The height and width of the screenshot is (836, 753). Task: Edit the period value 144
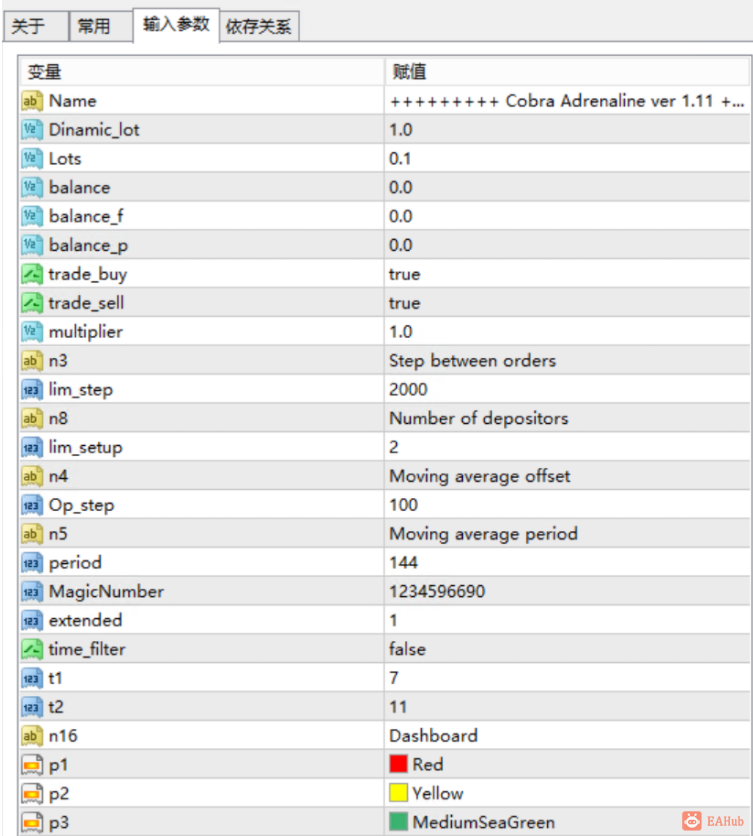click(567, 562)
